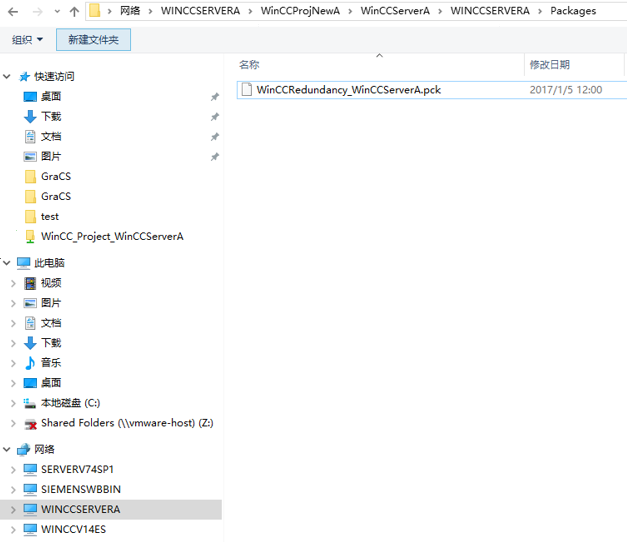Sort by the 修改日期 column header
The image size is (627, 542).
(x=549, y=64)
